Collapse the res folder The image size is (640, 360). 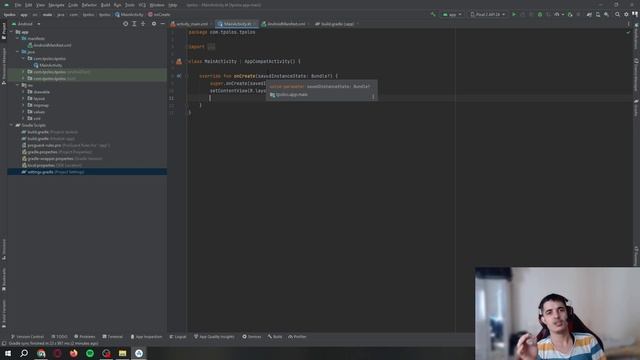(x=18, y=85)
